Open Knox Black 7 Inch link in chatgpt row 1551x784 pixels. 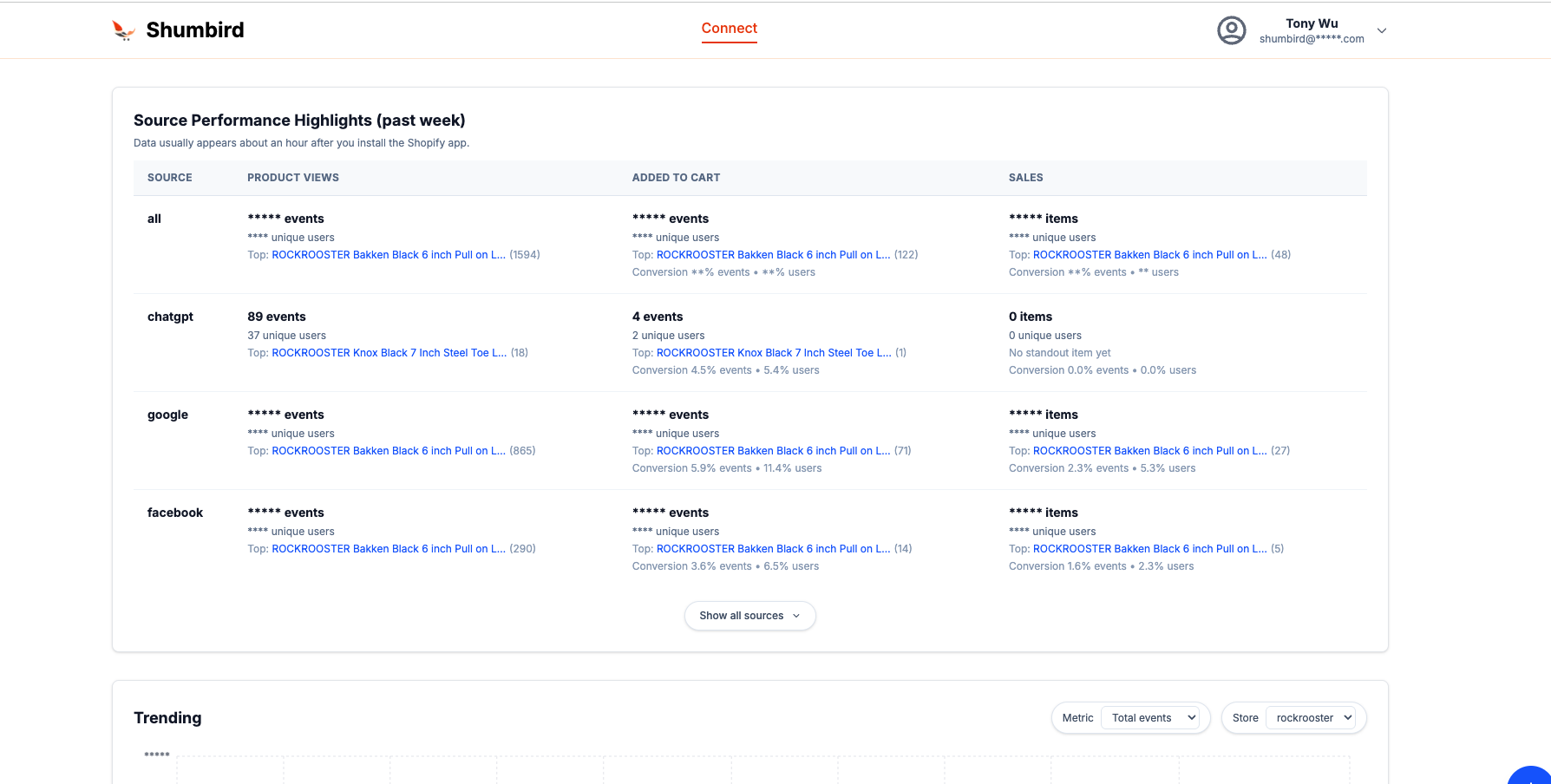tap(389, 352)
